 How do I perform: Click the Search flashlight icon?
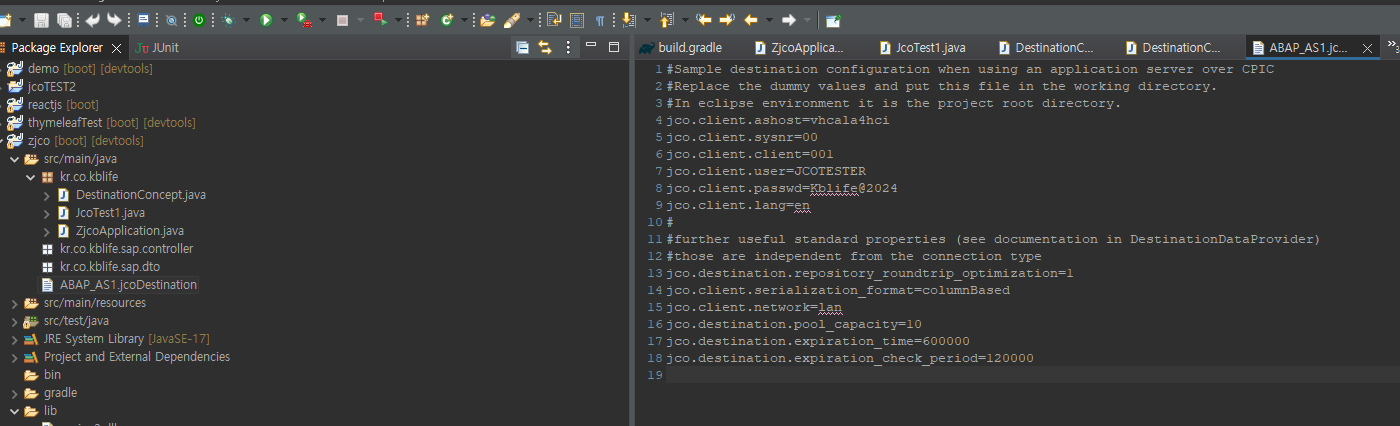coord(511,20)
